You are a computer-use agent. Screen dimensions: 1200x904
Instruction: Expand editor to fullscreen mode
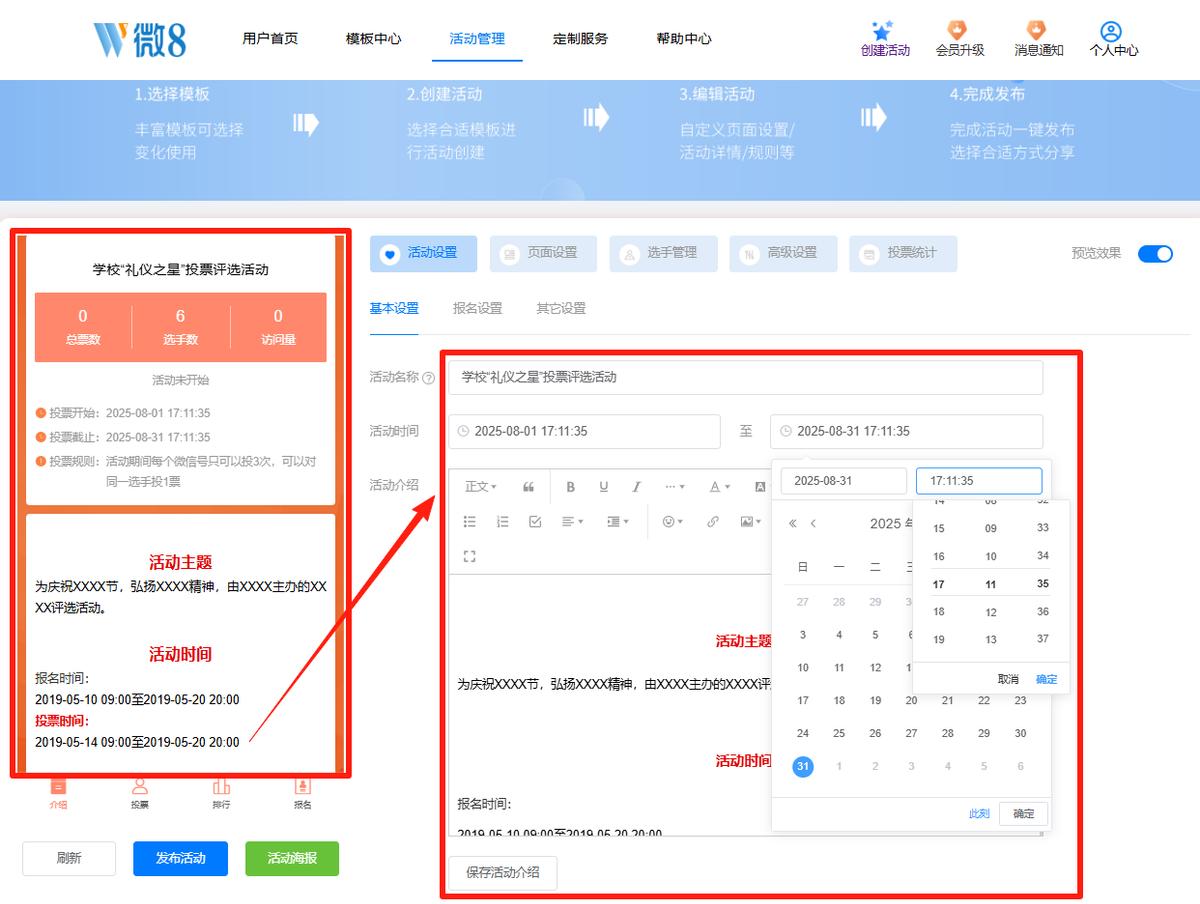click(470, 556)
